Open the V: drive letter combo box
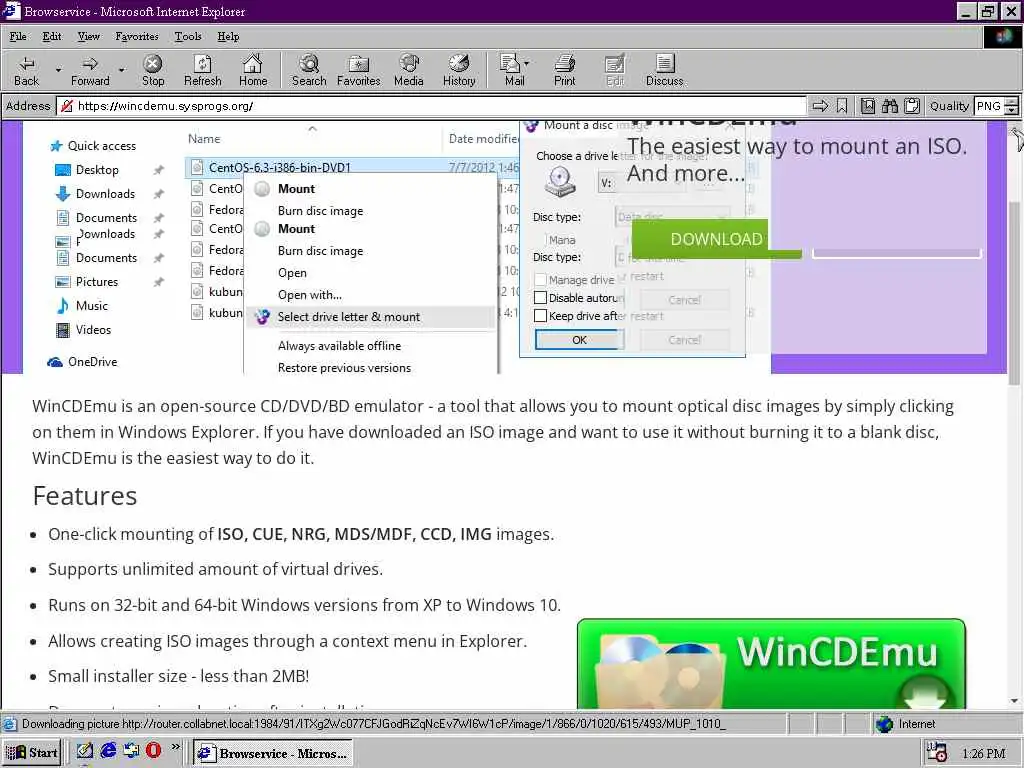The width and height of the screenshot is (1024, 768). 640,183
